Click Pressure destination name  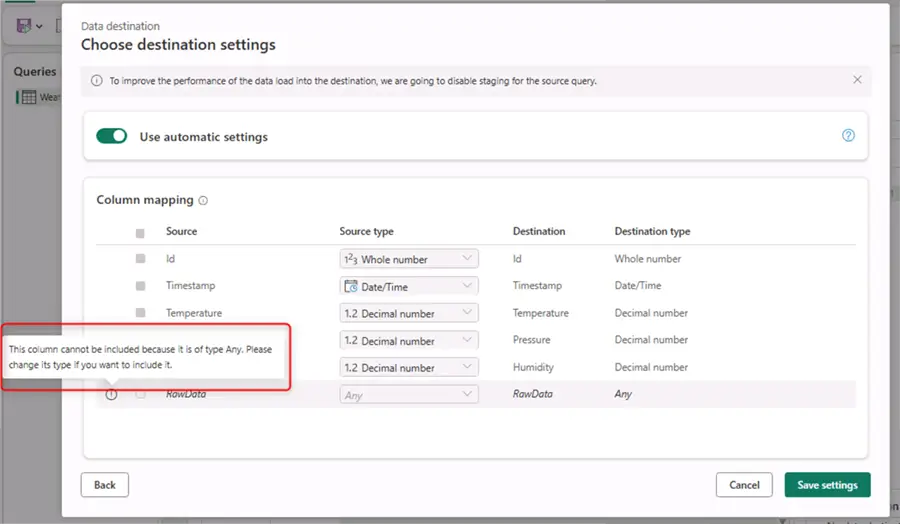tap(532, 340)
